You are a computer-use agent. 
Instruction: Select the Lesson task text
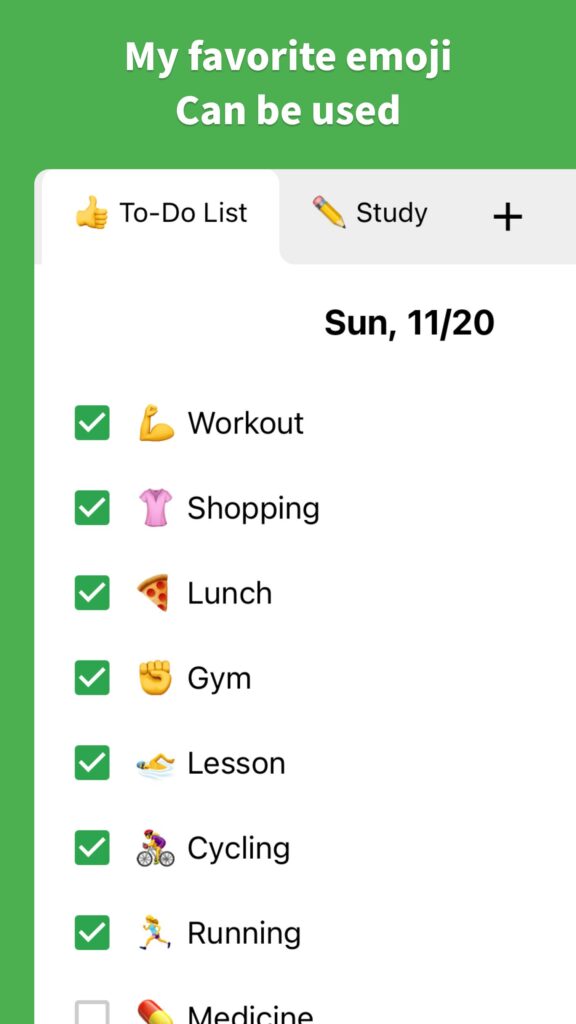(x=236, y=763)
